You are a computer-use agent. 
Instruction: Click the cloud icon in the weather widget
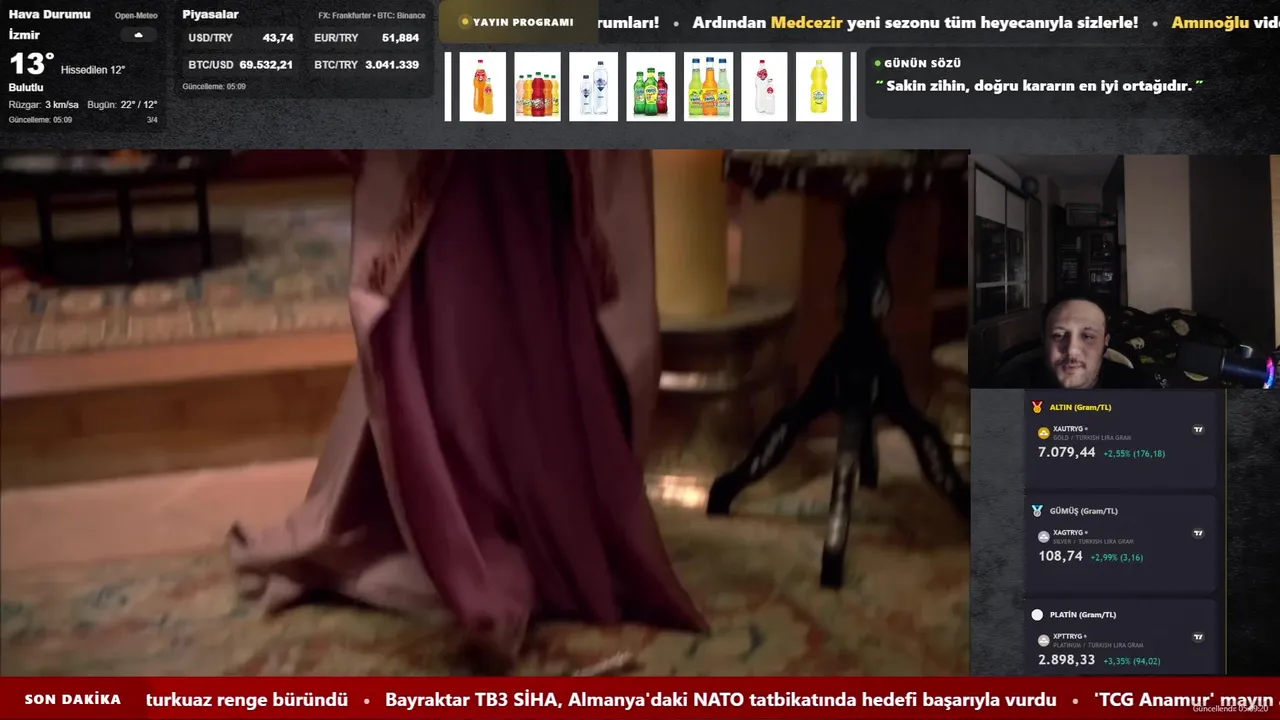coord(138,35)
